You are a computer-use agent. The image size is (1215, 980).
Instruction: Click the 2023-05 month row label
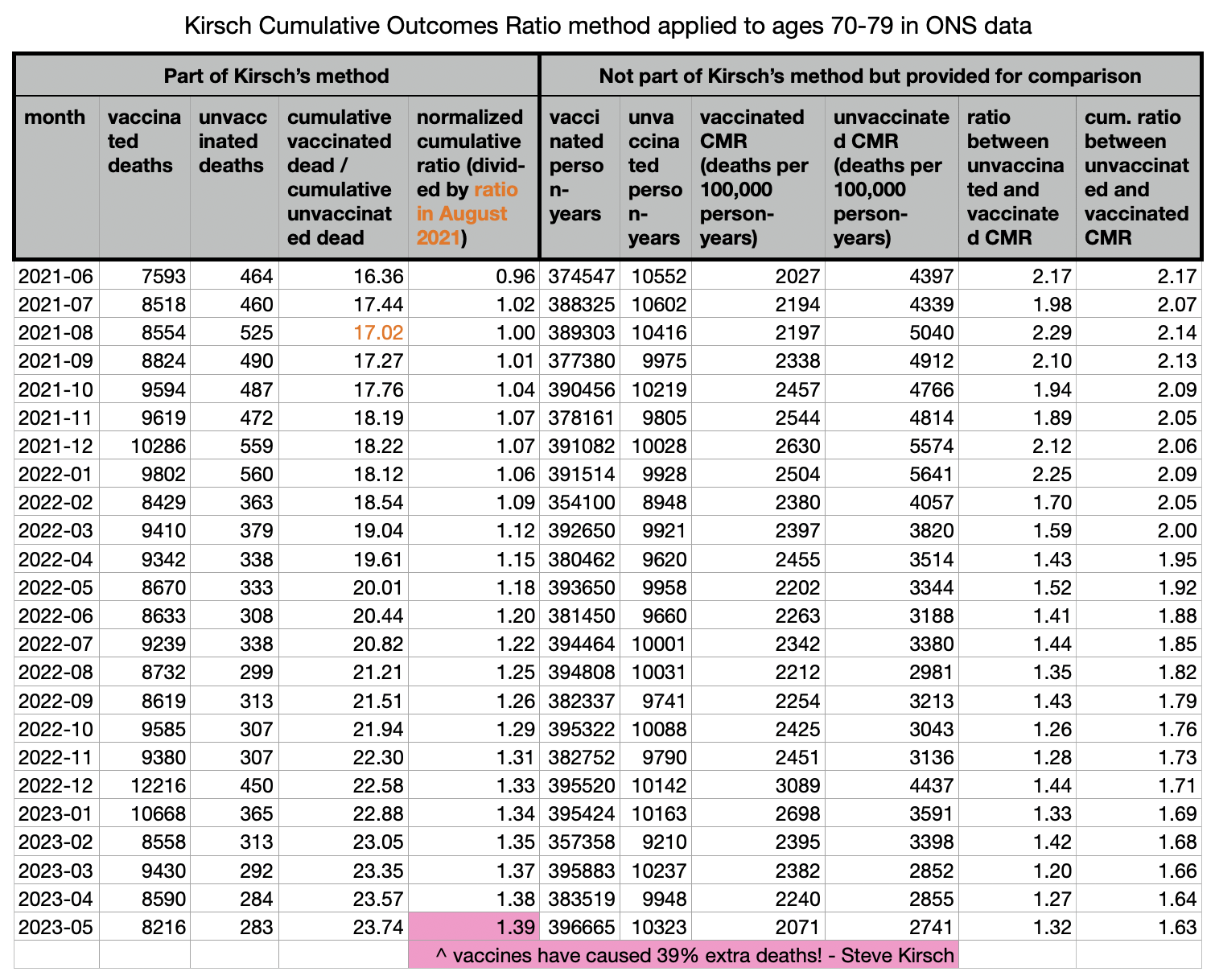56,927
